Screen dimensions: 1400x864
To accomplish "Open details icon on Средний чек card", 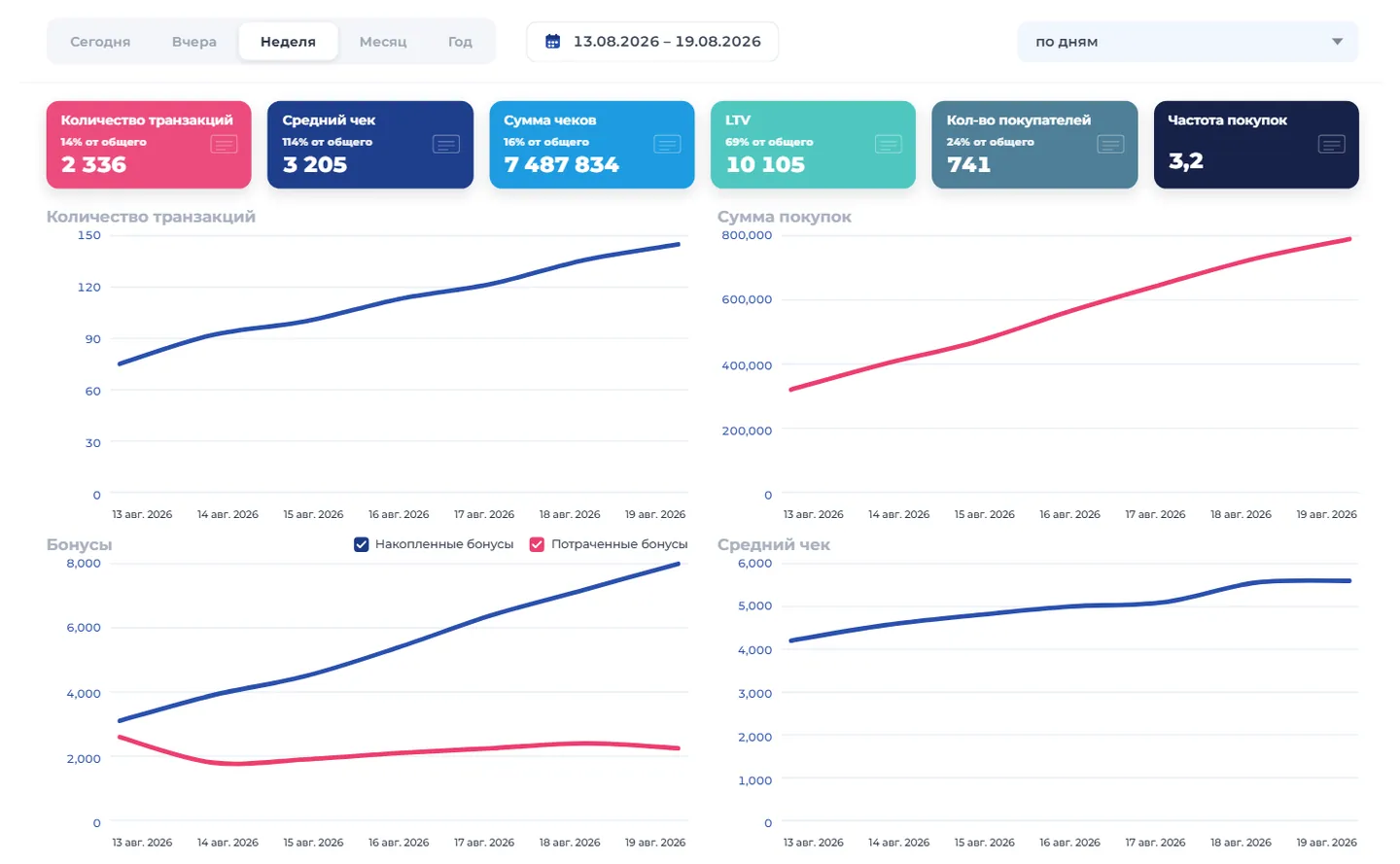I will (445, 144).
